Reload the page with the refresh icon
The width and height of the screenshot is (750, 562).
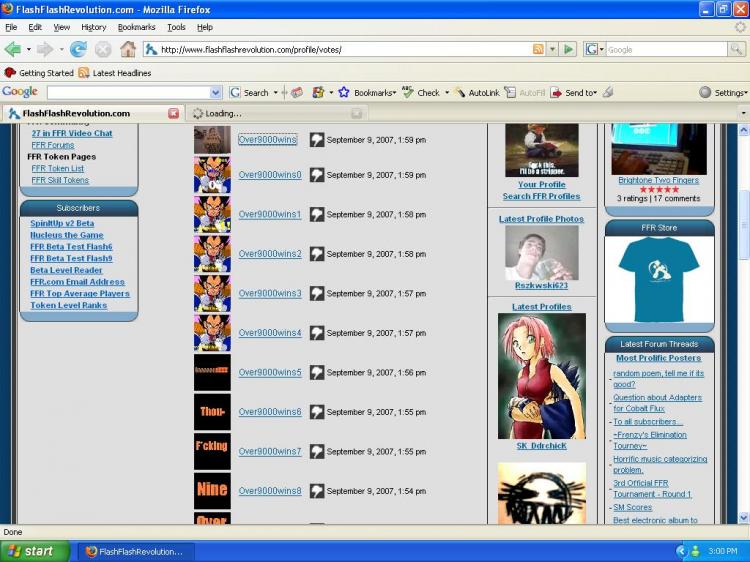(78, 49)
